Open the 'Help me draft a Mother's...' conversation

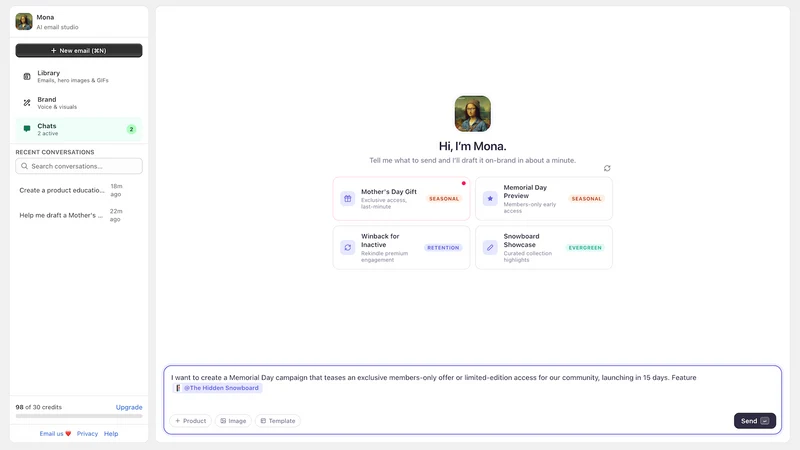(x=79, y=215)
